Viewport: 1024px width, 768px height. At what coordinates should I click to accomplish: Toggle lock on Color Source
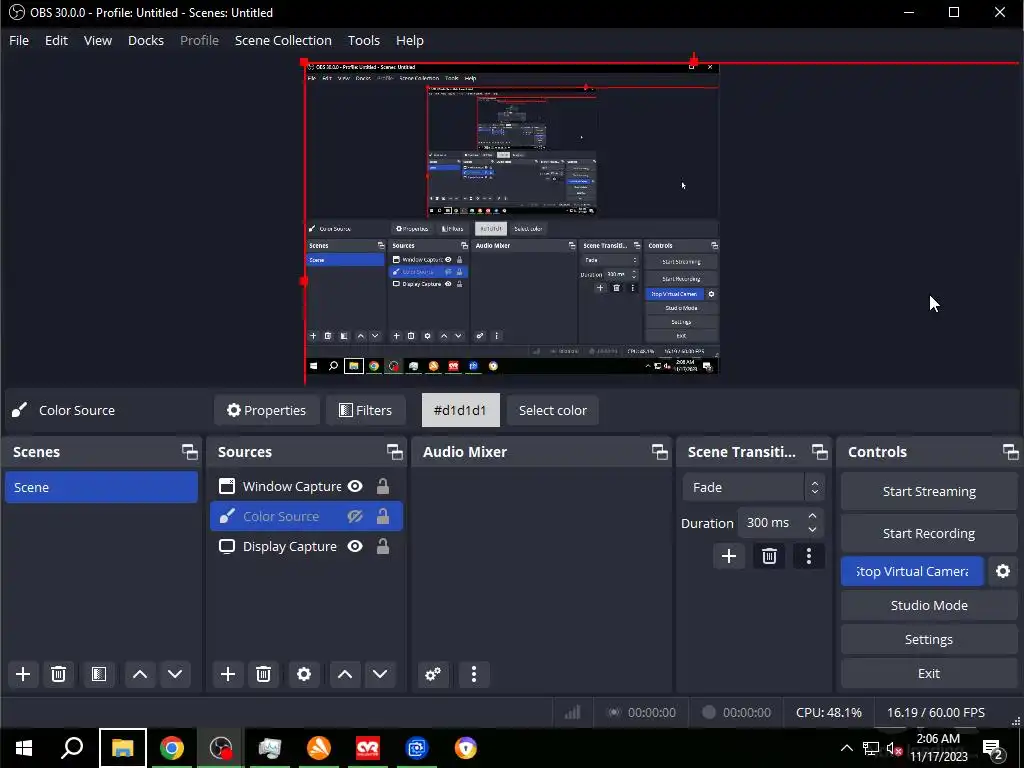[x=383, y=517]
